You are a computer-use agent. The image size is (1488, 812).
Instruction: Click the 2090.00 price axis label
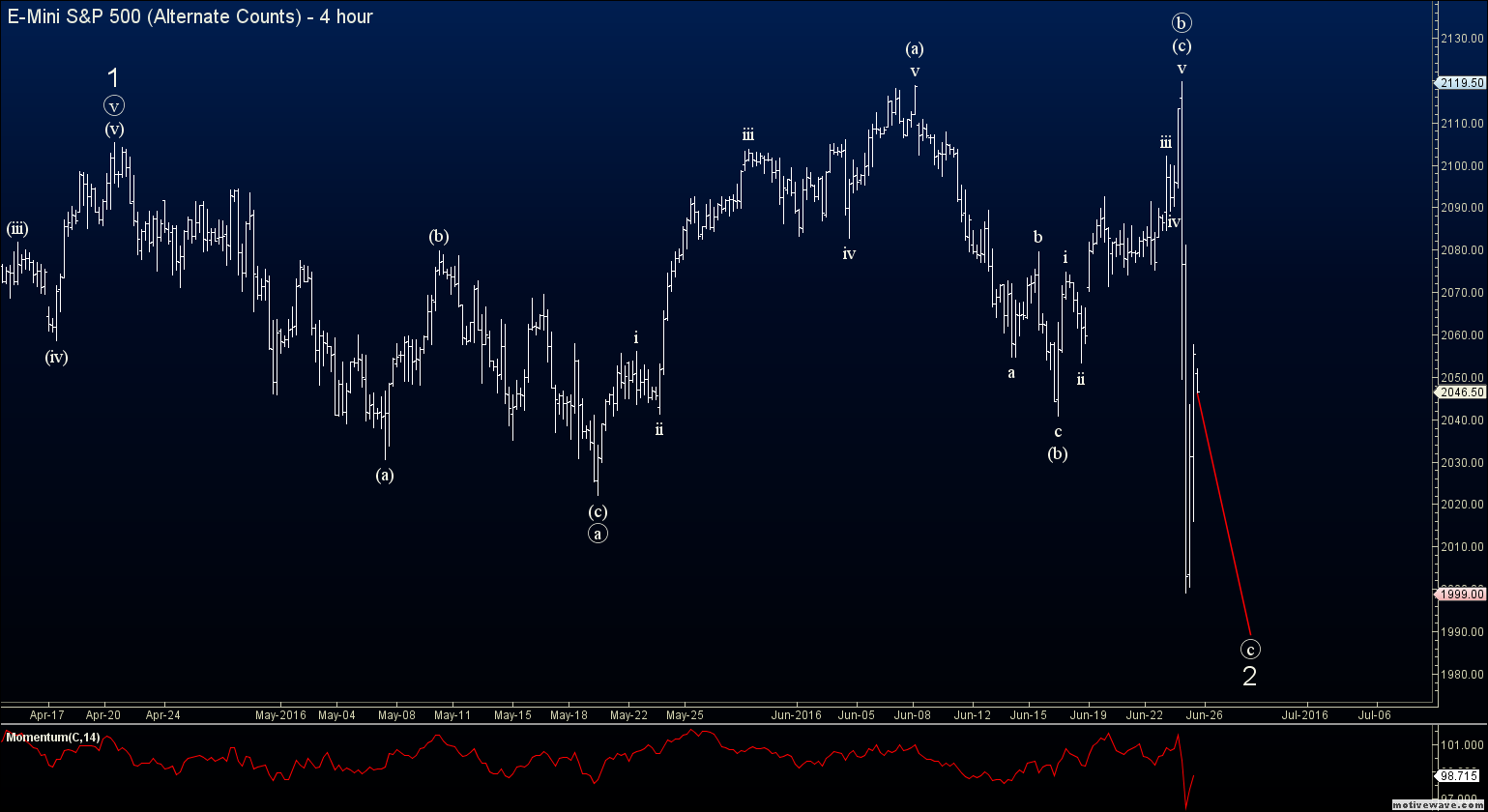tap(1461, 208)
